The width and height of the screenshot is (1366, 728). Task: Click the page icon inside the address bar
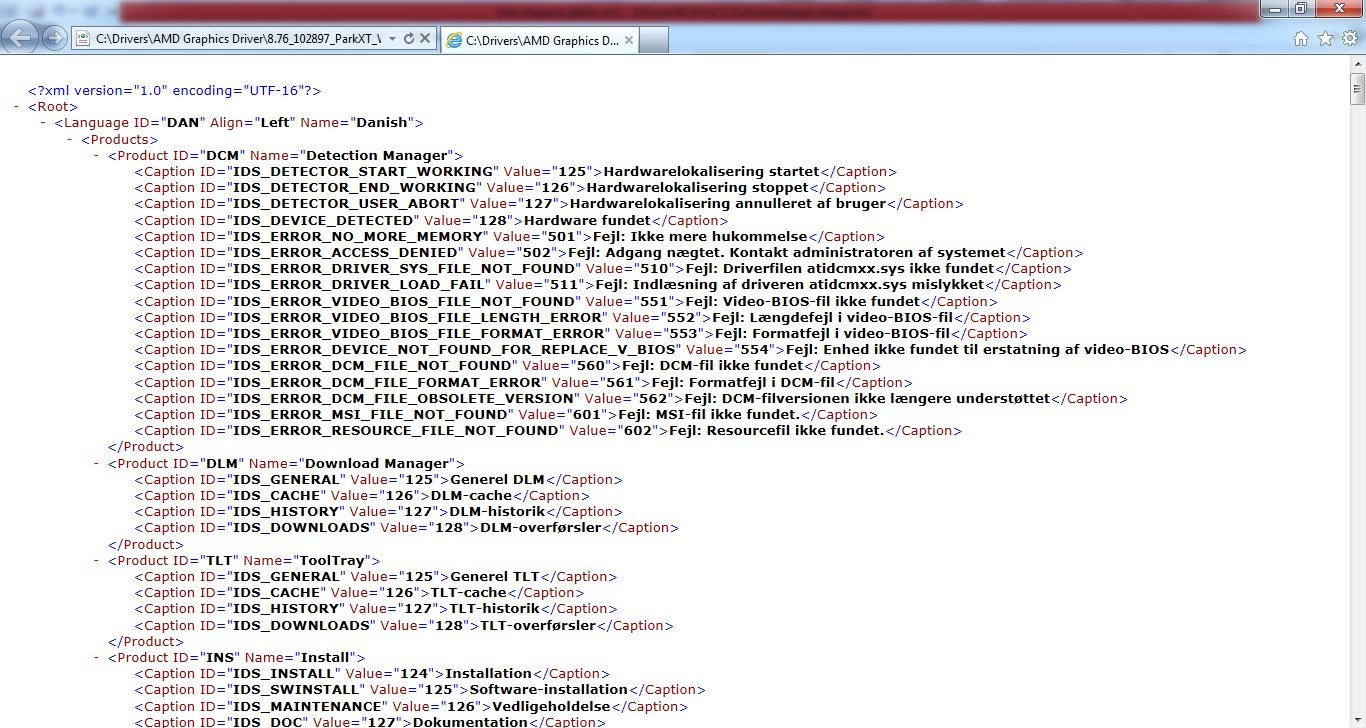(x=82, y=39)
